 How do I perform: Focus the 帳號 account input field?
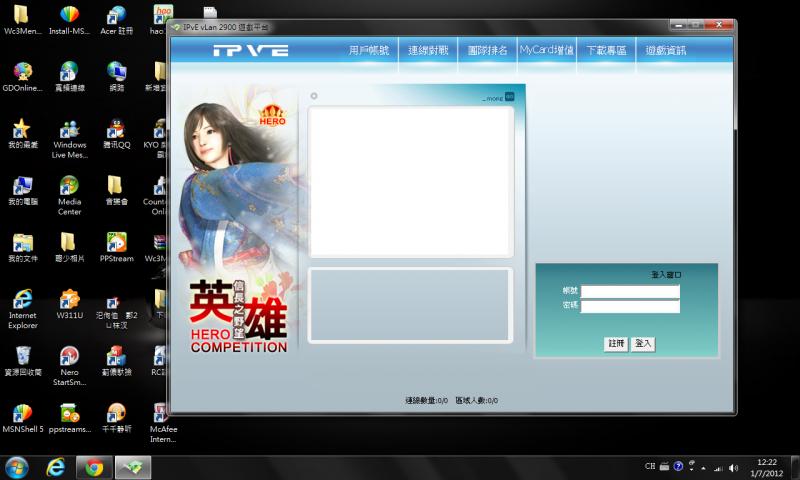point(630,291)
